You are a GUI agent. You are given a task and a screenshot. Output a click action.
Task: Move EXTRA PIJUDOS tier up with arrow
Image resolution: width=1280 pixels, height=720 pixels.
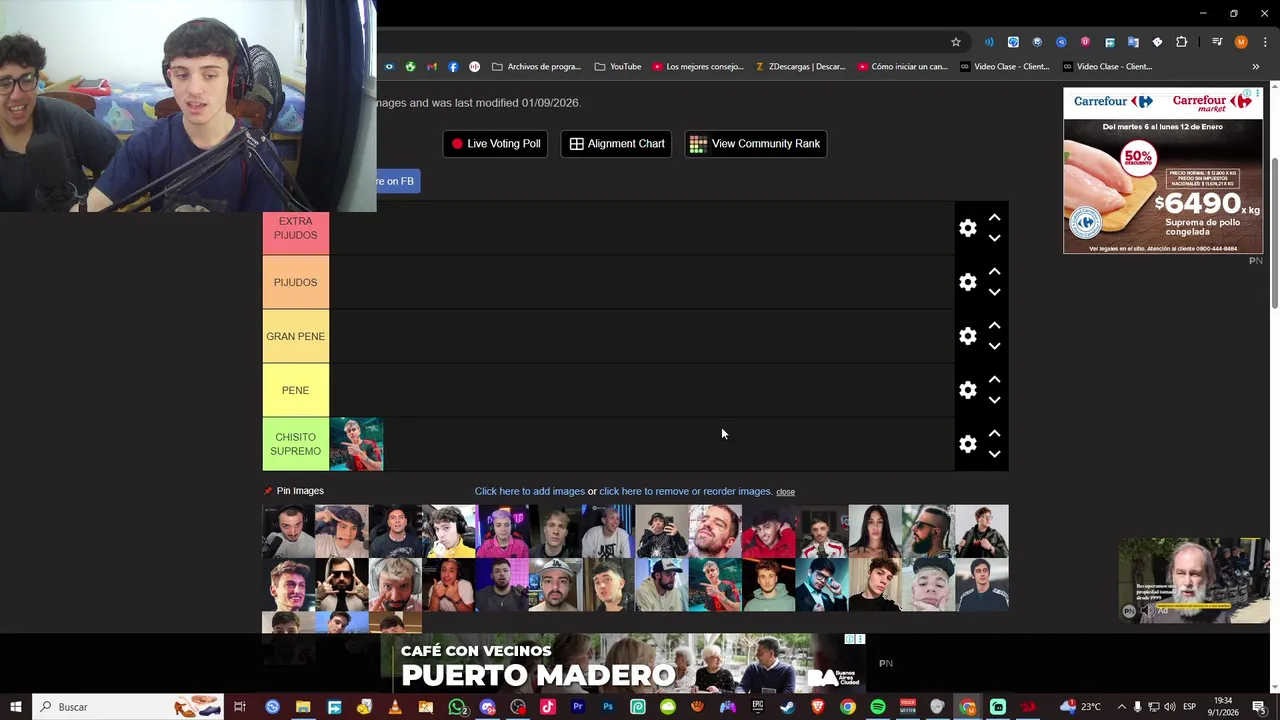[x=994, y=217]
